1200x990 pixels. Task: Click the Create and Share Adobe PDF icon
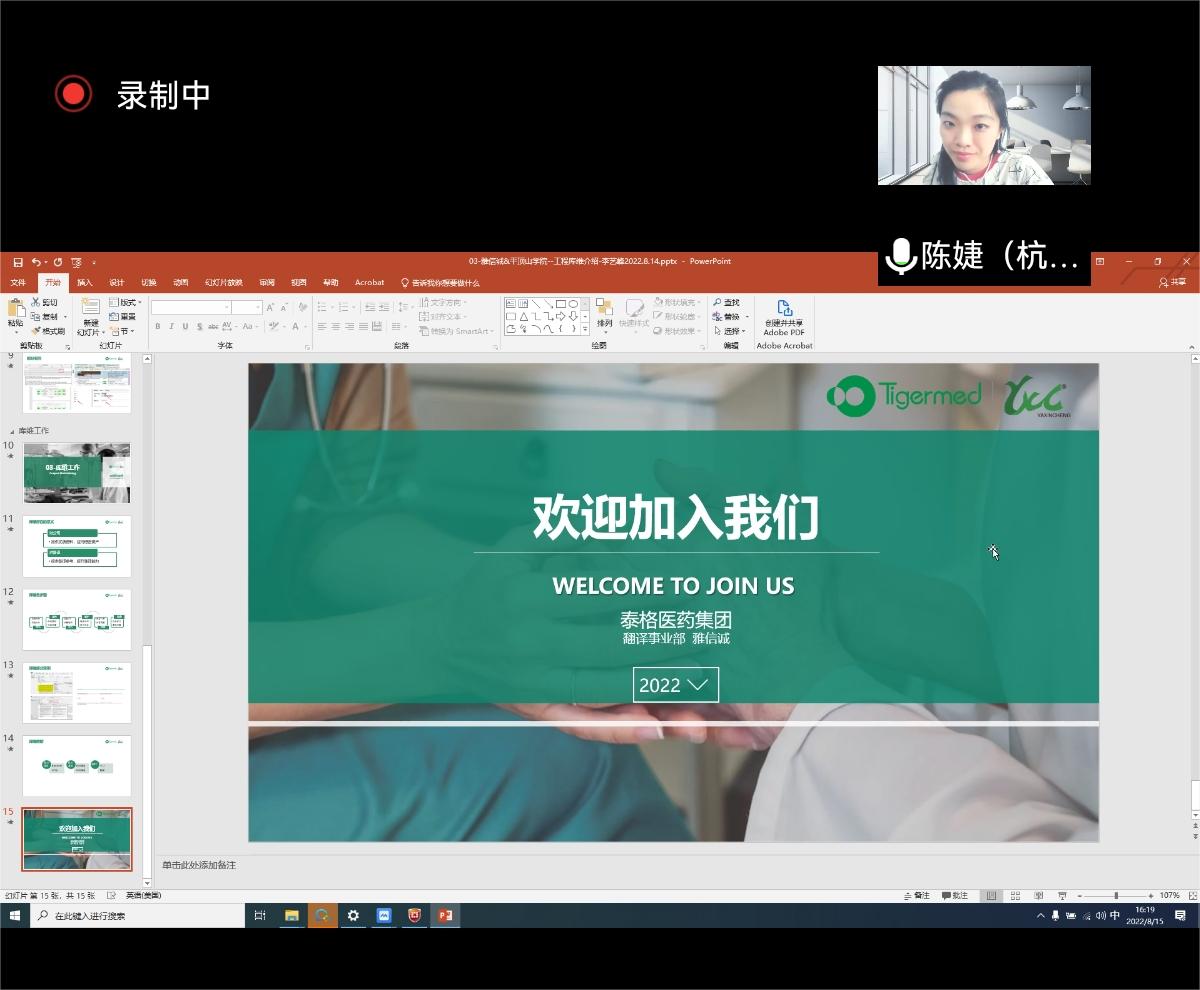785,308
